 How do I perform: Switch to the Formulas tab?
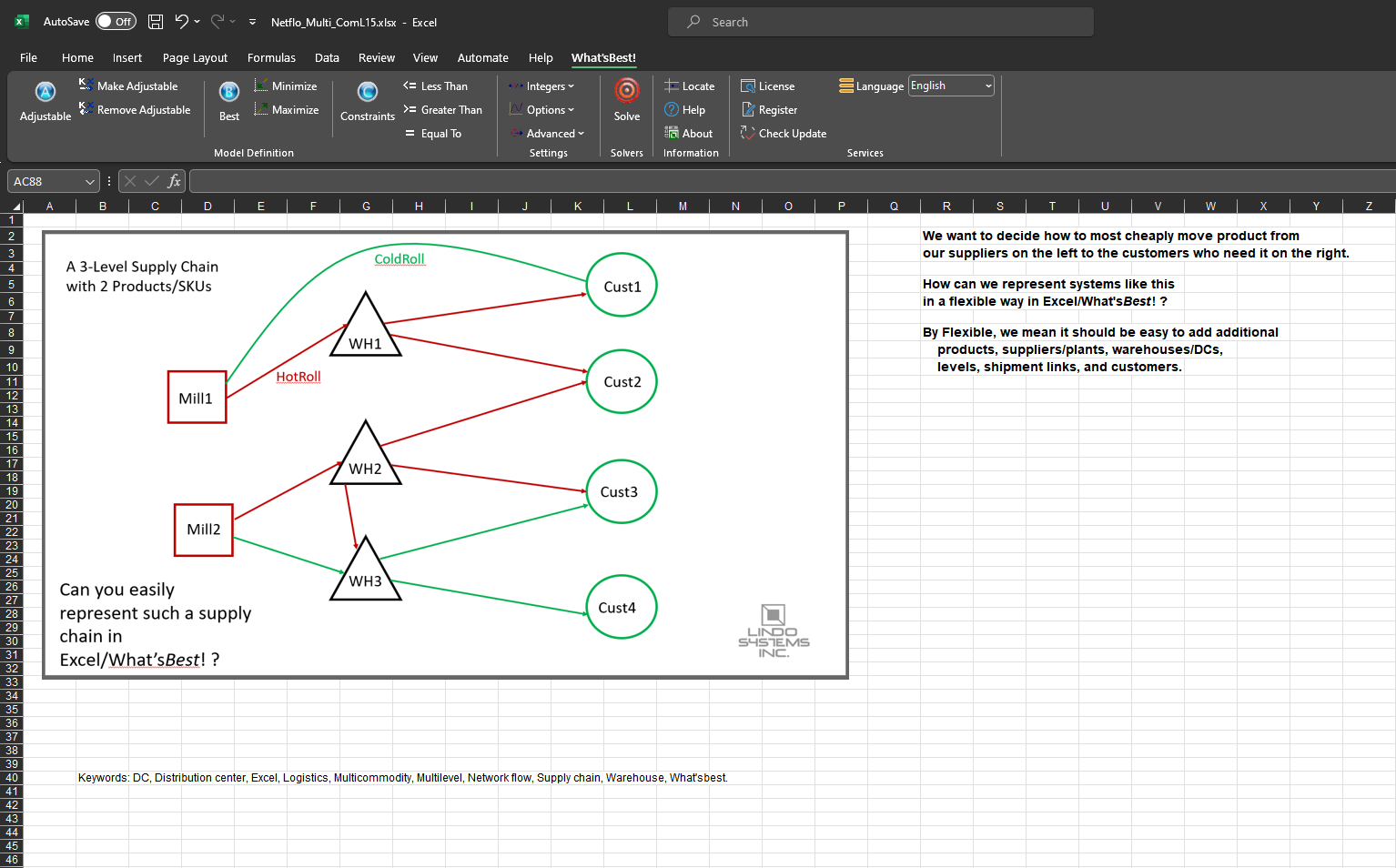point(271,58)
